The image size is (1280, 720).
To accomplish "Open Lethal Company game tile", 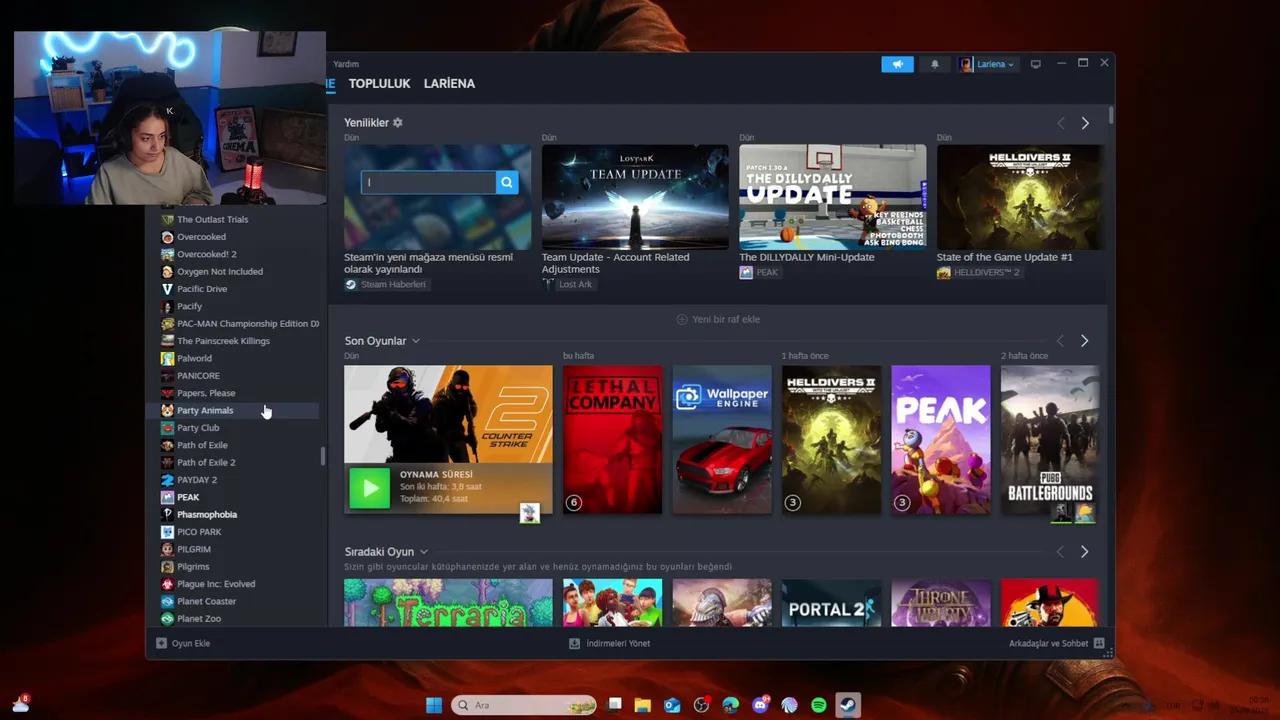I will pos(612,440).
